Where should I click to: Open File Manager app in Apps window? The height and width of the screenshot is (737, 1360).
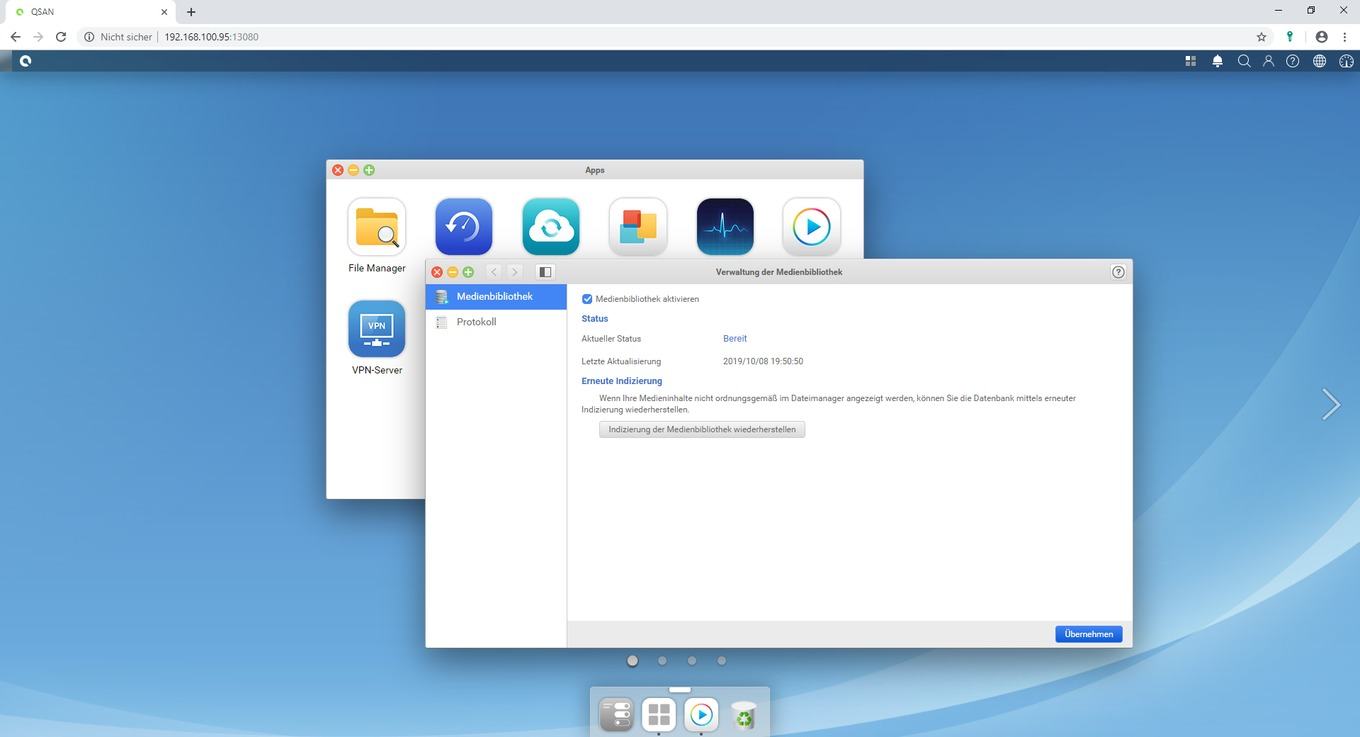377,227
